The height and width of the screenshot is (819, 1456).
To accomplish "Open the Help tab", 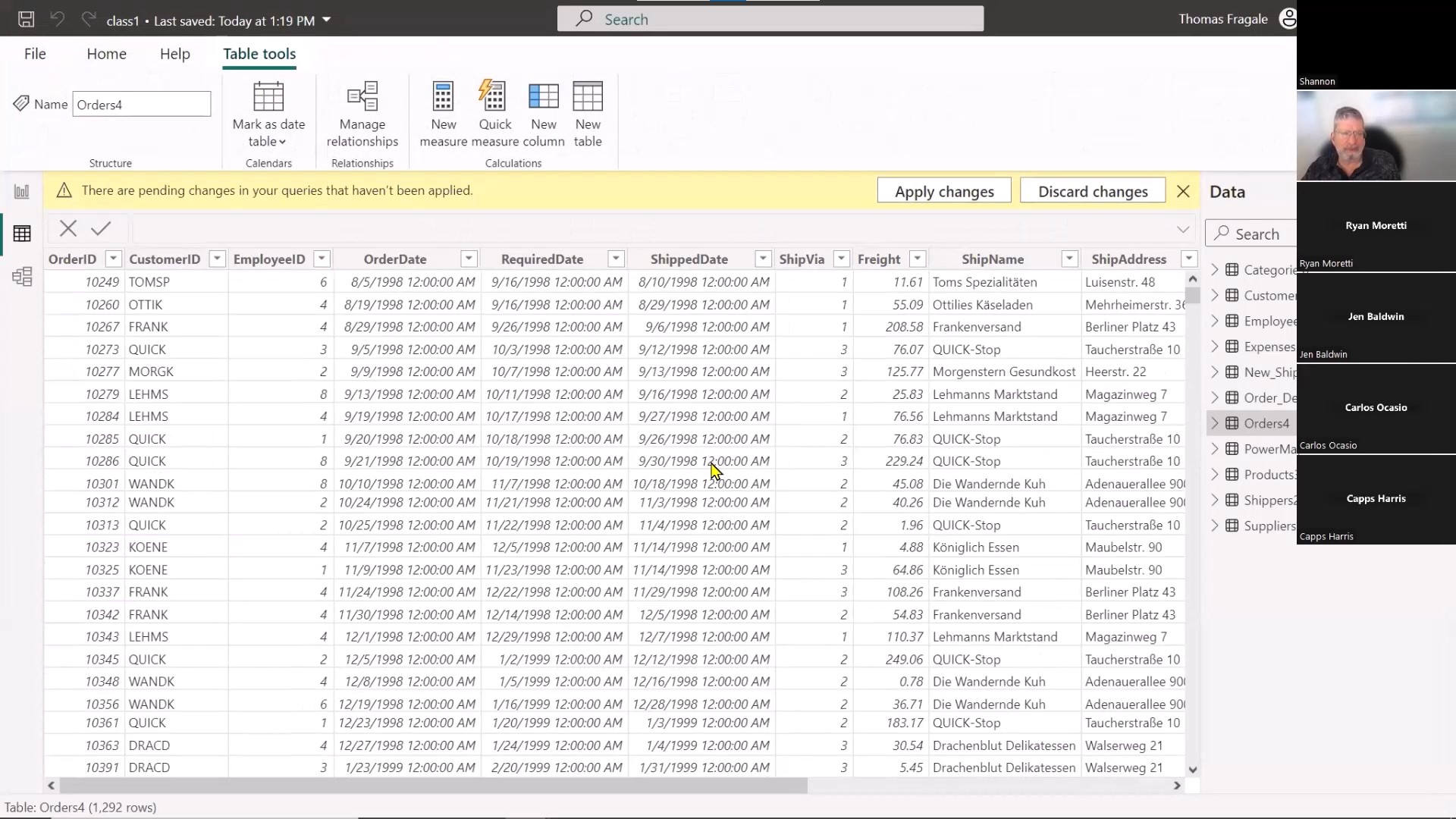I will [x=174, y=54].
